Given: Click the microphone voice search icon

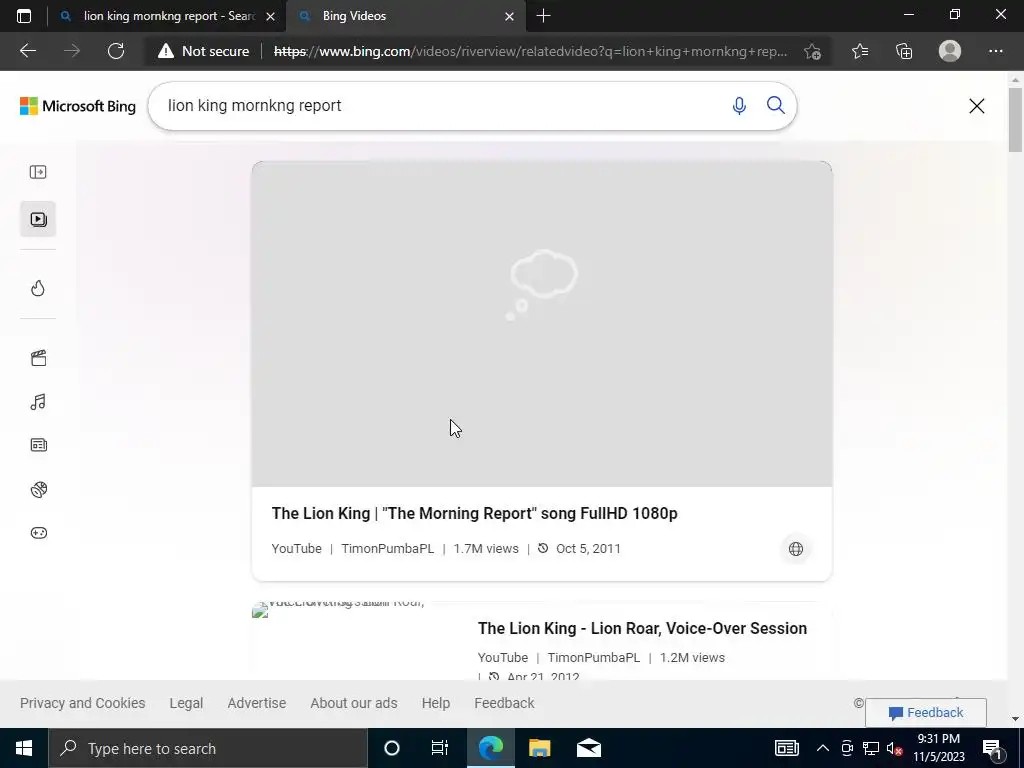Looking at the screenshot, I should click(739, 106).
